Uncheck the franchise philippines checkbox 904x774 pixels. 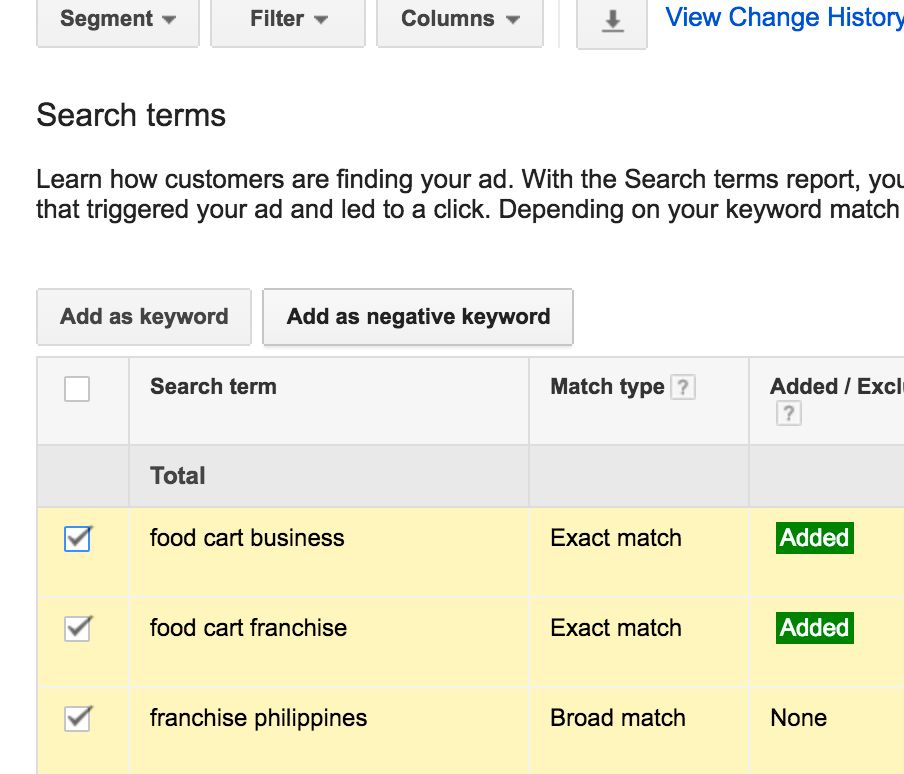77,718
